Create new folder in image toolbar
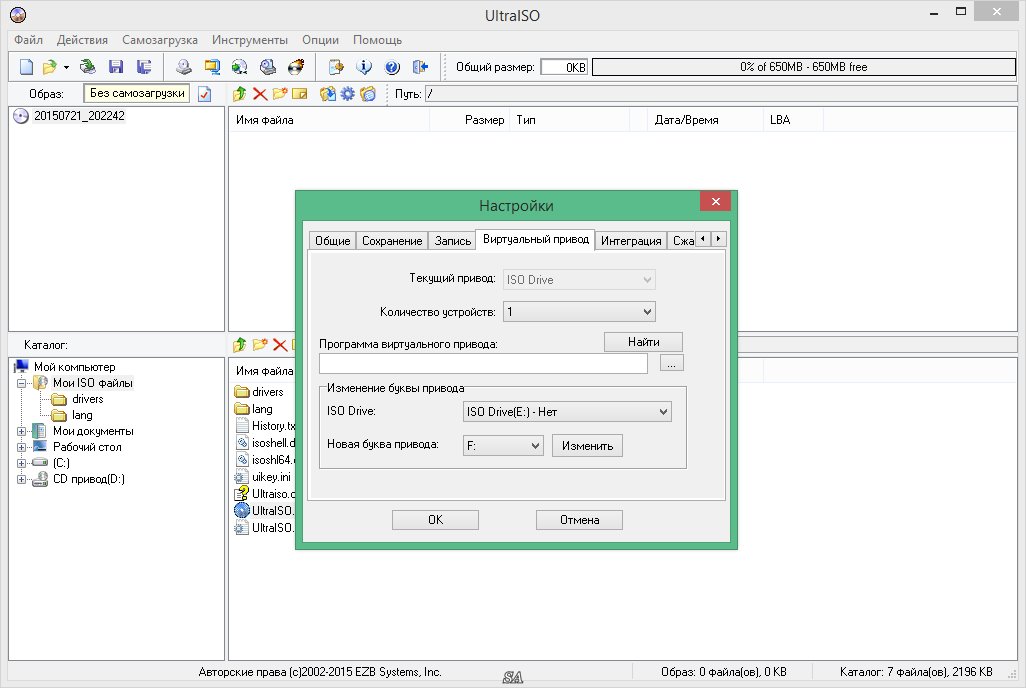The width and height of the screenshot is (1026, 688). tap(280, 94)
